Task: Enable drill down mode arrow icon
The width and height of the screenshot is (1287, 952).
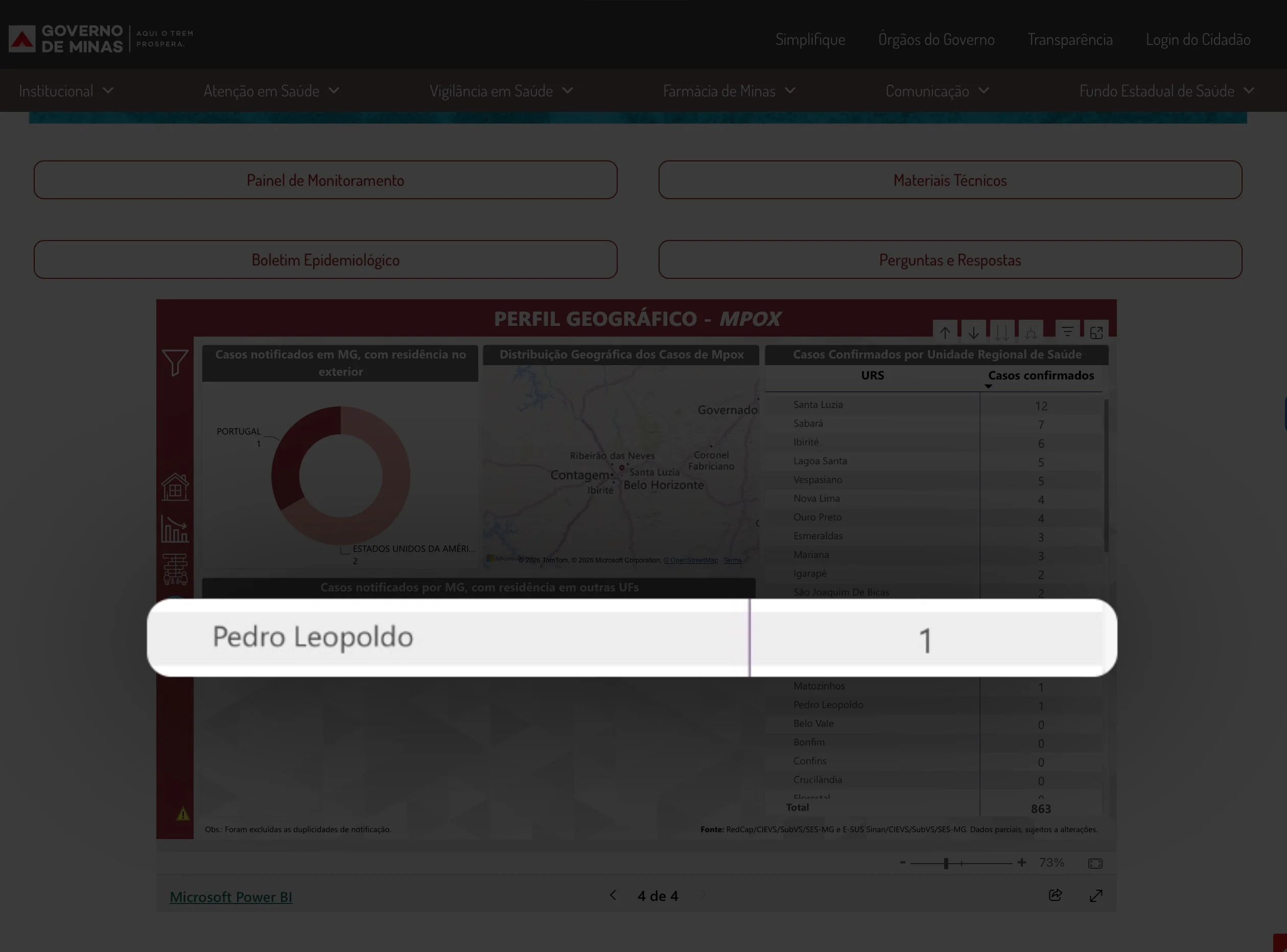Action: (x=973, y=332)
